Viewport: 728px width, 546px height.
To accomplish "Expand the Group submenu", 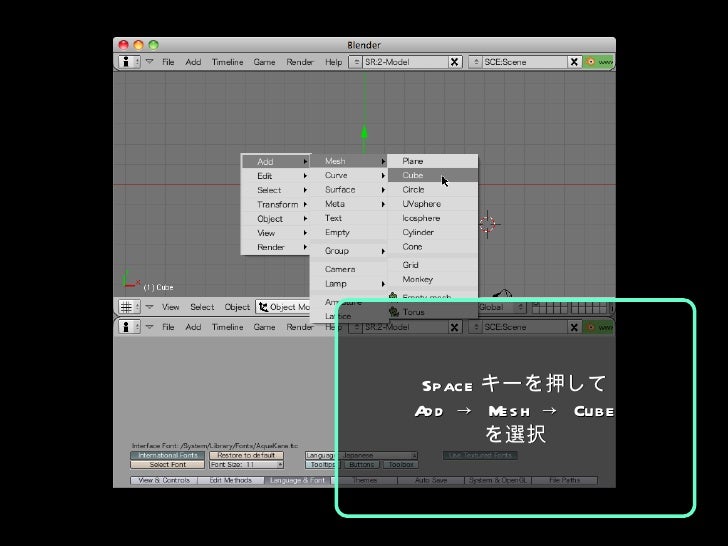I will coord(349,251).
